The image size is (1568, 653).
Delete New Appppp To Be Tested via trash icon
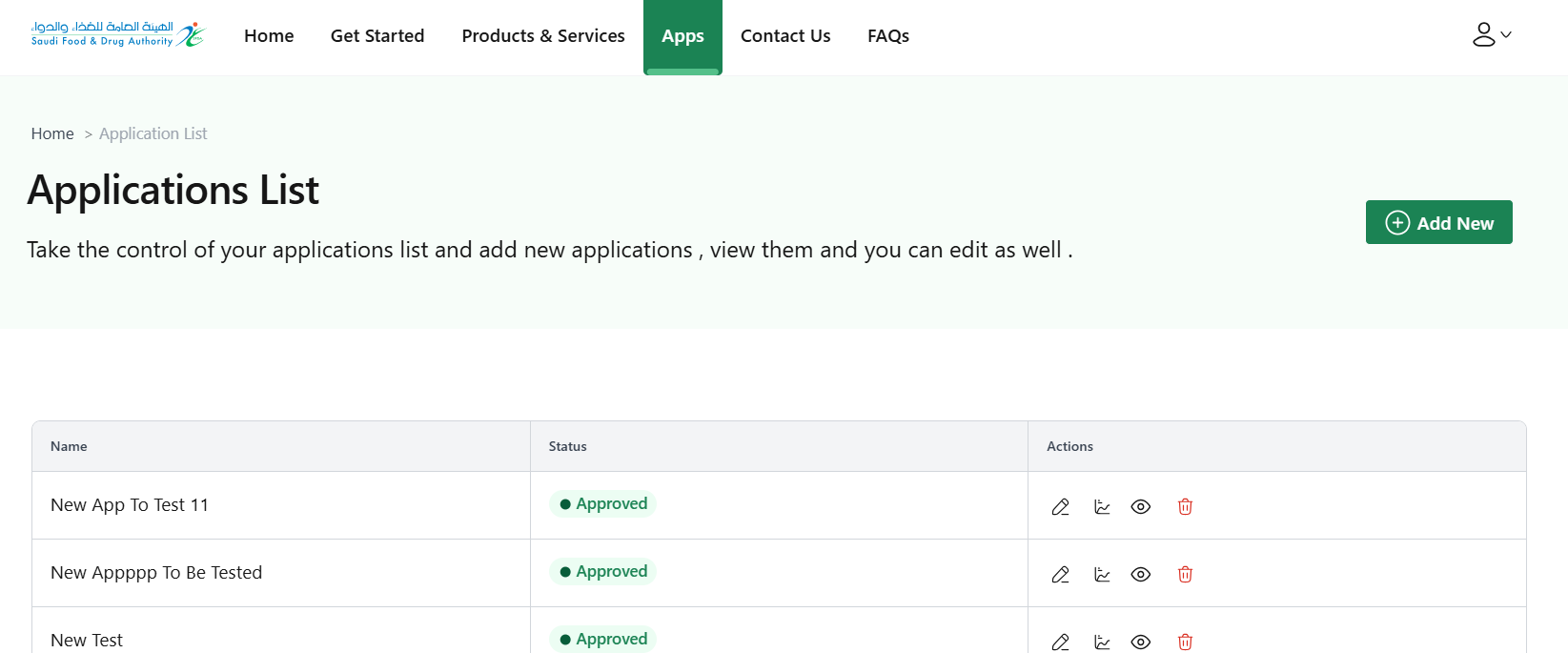point(1185,575)
